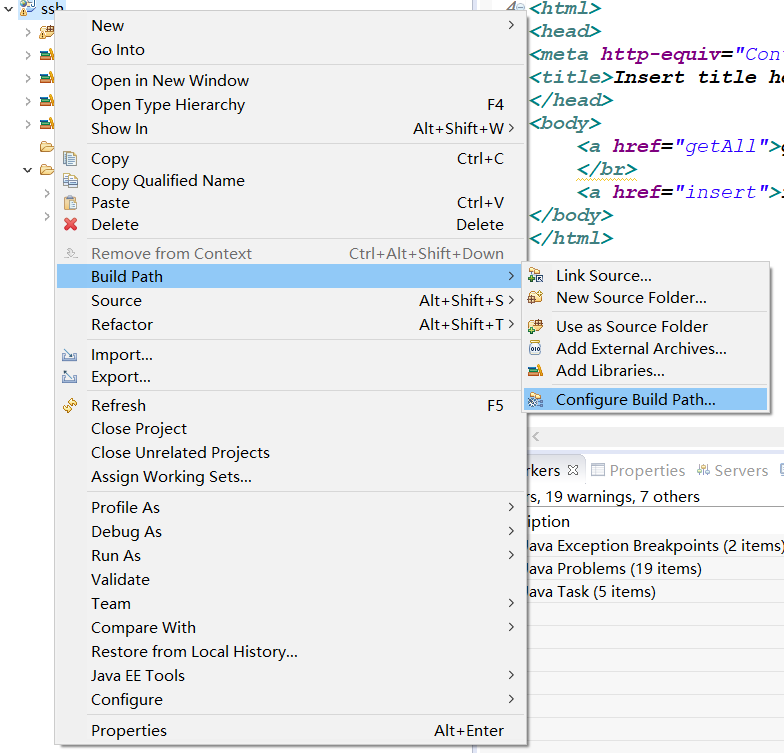The width and height of the screenshot is (784, 753).
Task: Choose Close Project
Action: (290, 428)
